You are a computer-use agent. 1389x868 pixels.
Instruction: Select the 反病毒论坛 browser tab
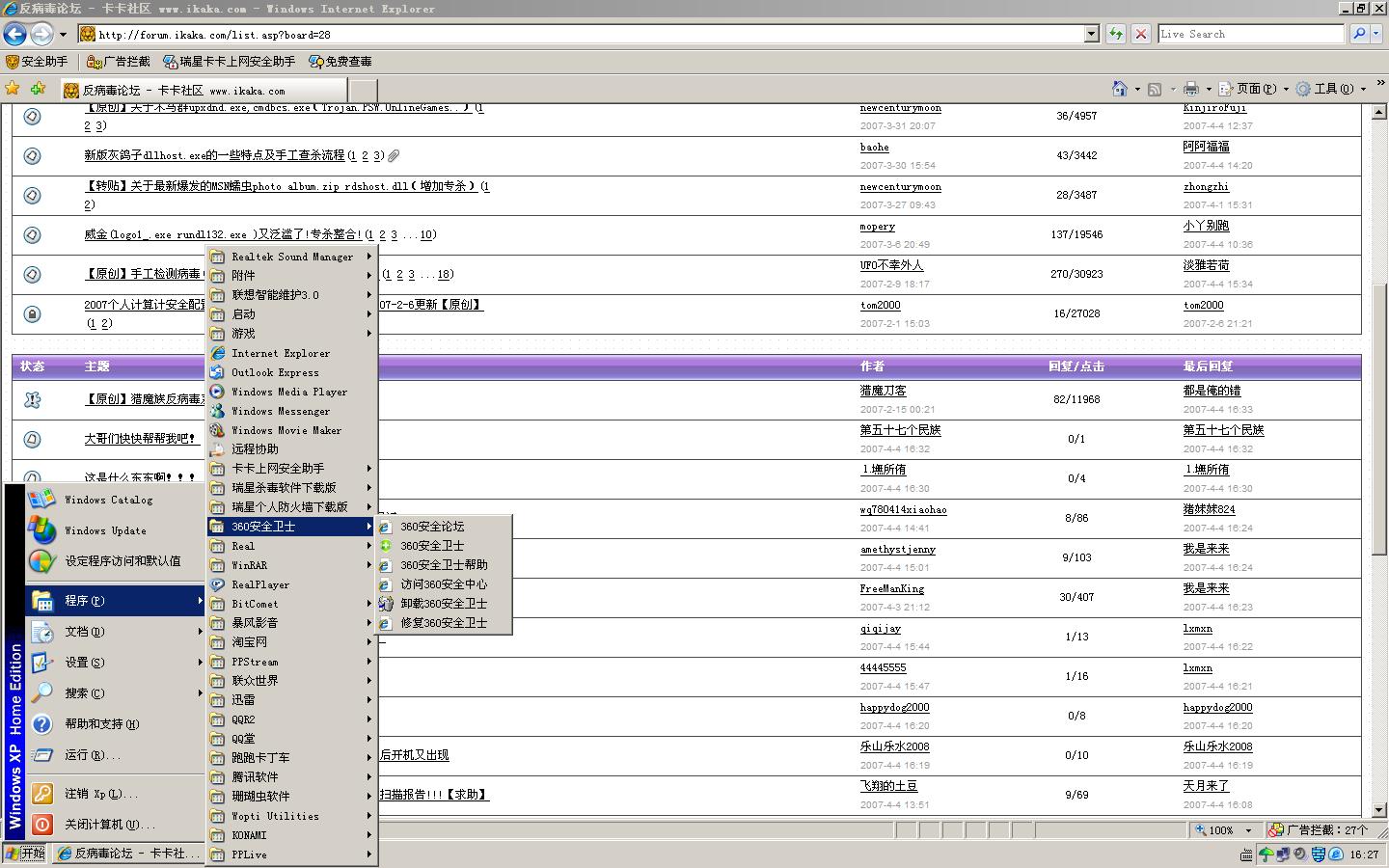[203, 90]
